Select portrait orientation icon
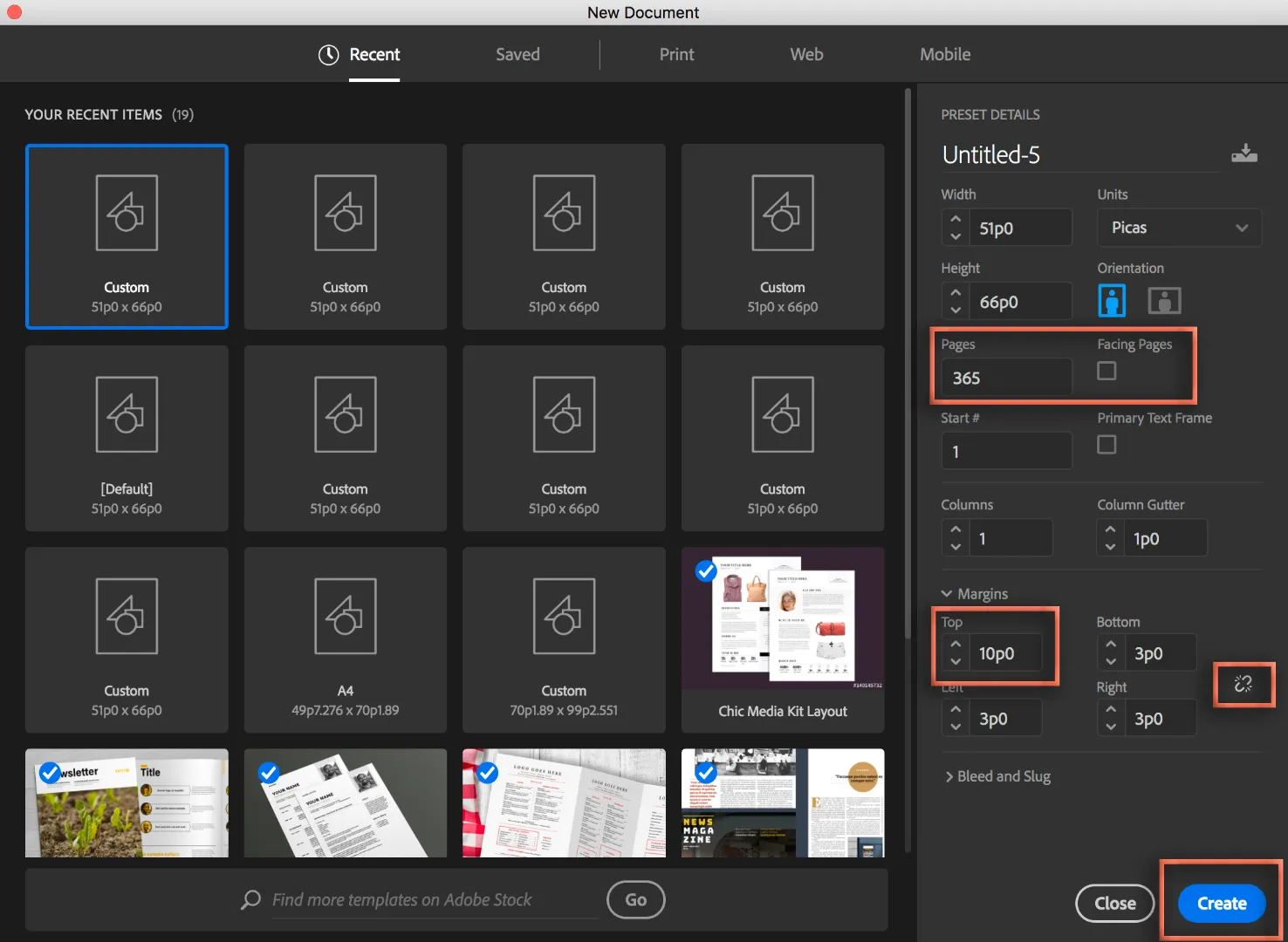Screen dimensions: 1288x942 pos(1111,301)
